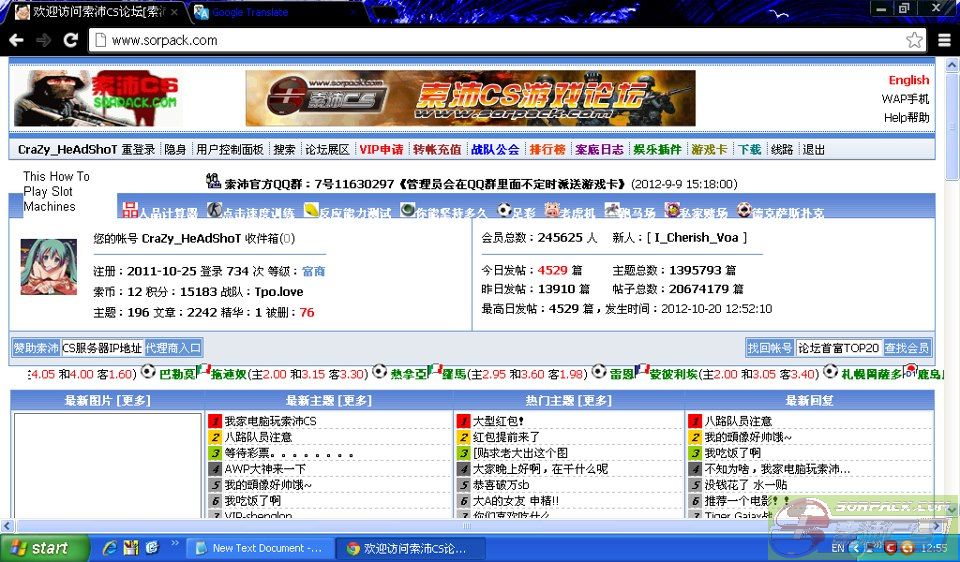Screen dimensions: 960x562
Task: Open 论坛首富TOP20
Action: (x=838, y=348)
